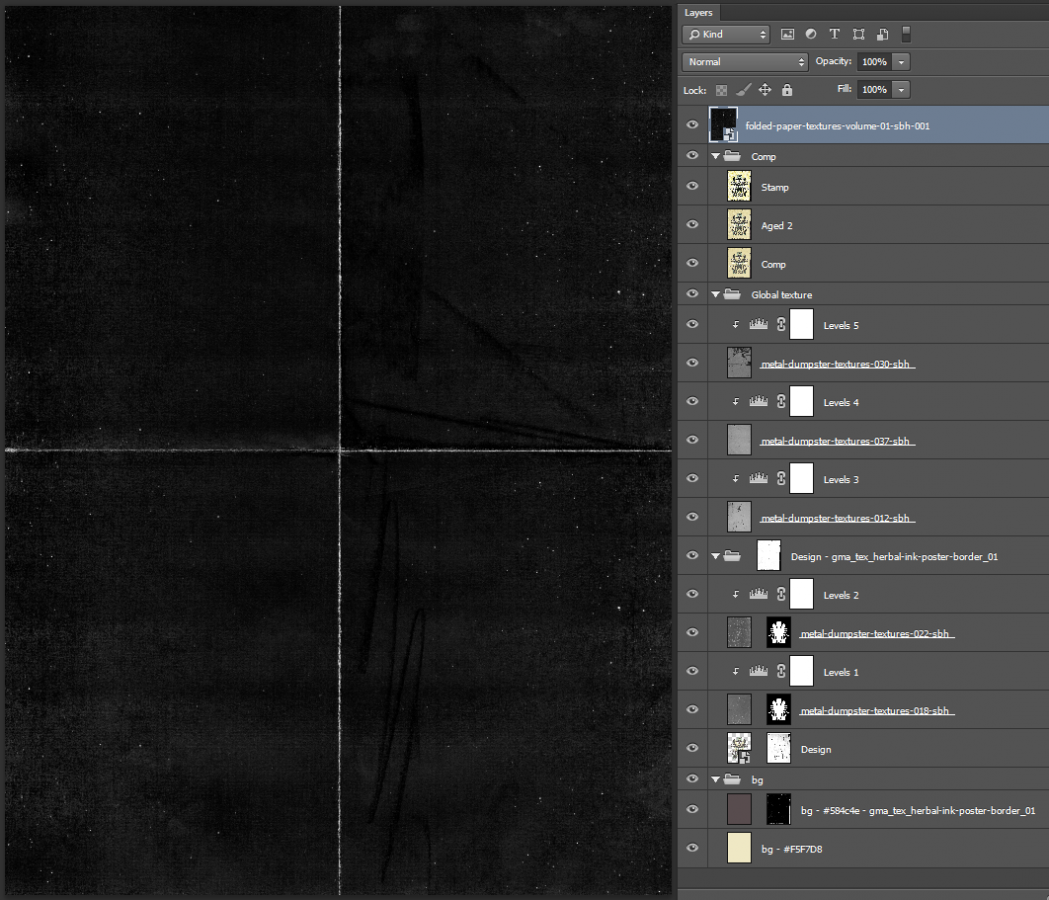Click the Levels 3 layer mask thumbnail
This screenshot has width=1049, height=900.
[x=801, y=479]
